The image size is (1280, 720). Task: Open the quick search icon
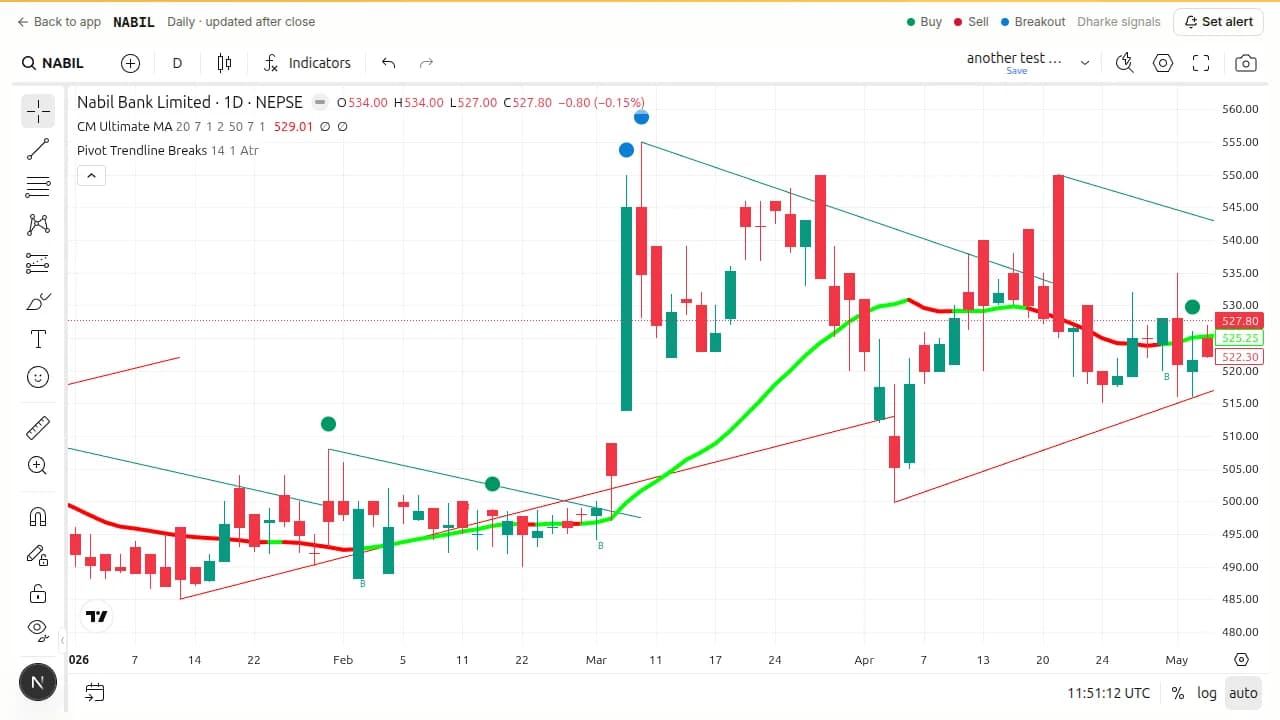pyautogui.click(x=1125, y=63)
